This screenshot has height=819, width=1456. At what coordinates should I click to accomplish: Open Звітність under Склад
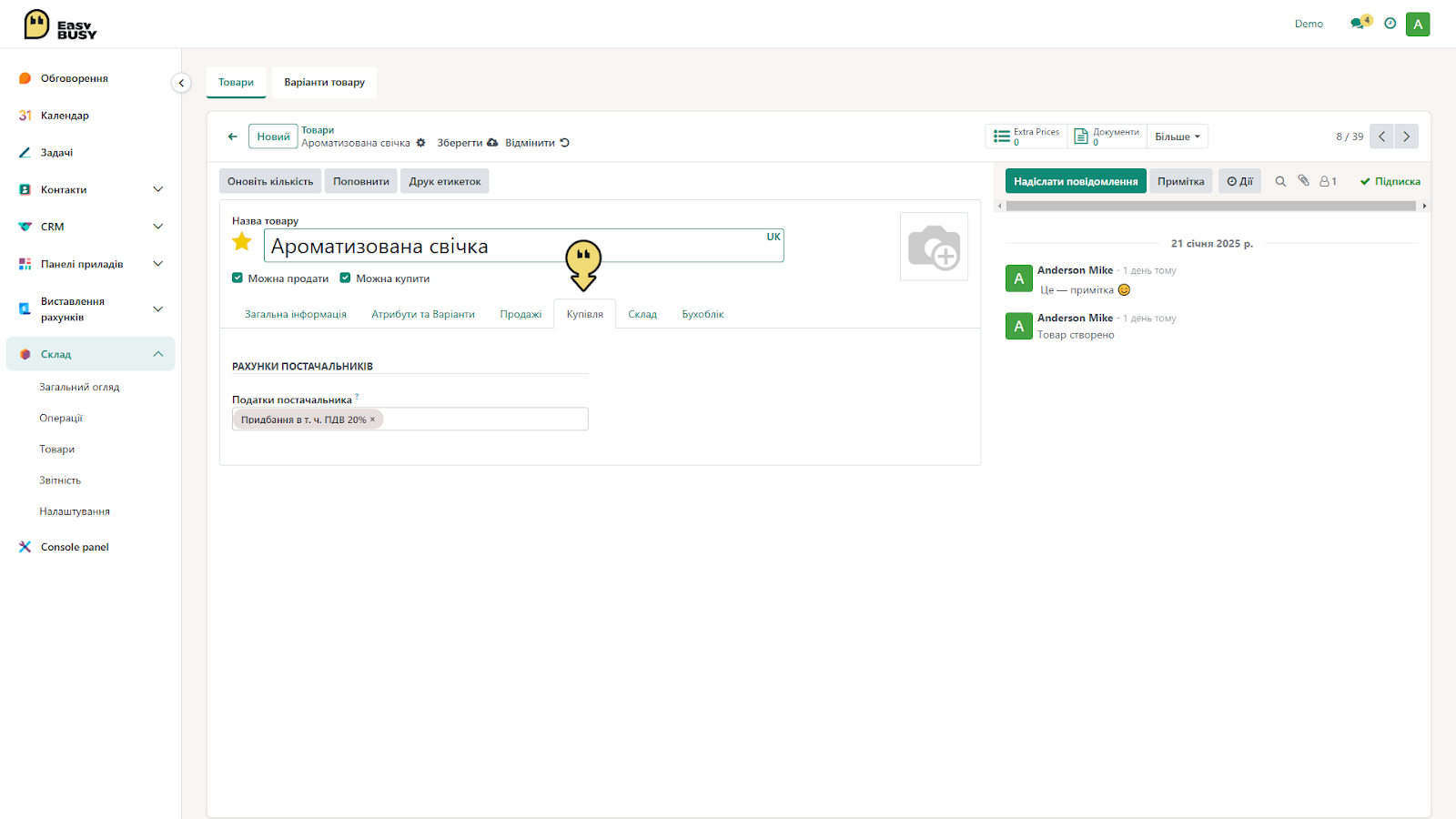pos(60,480)
